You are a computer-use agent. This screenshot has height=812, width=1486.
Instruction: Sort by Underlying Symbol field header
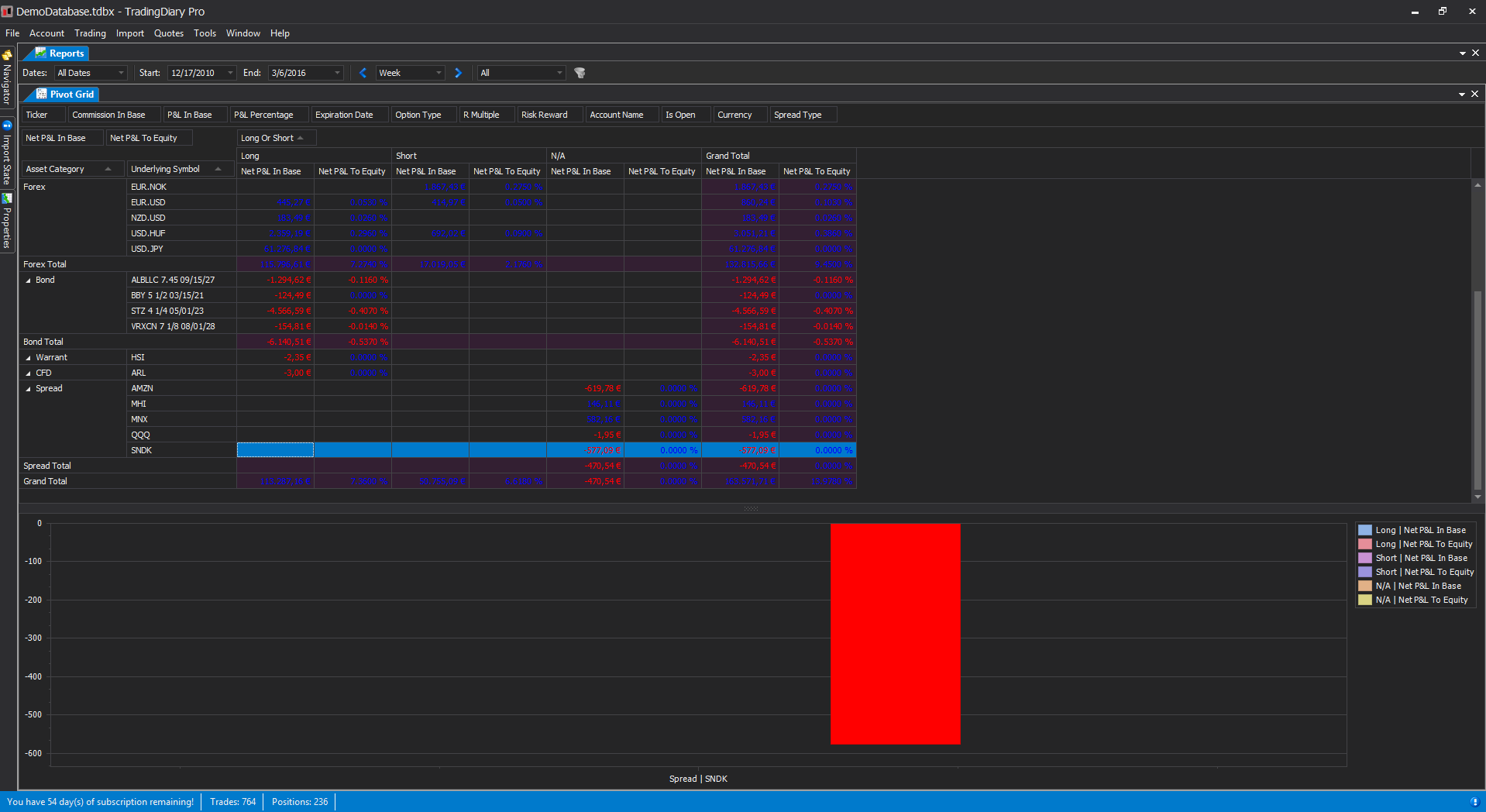[x=180, y=169]
